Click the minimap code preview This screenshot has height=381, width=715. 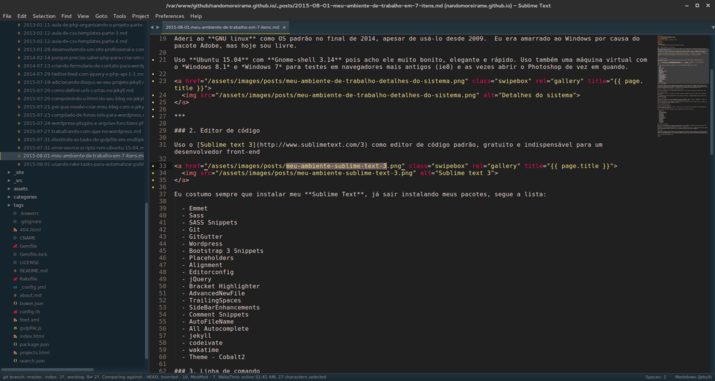coord(682,85)
